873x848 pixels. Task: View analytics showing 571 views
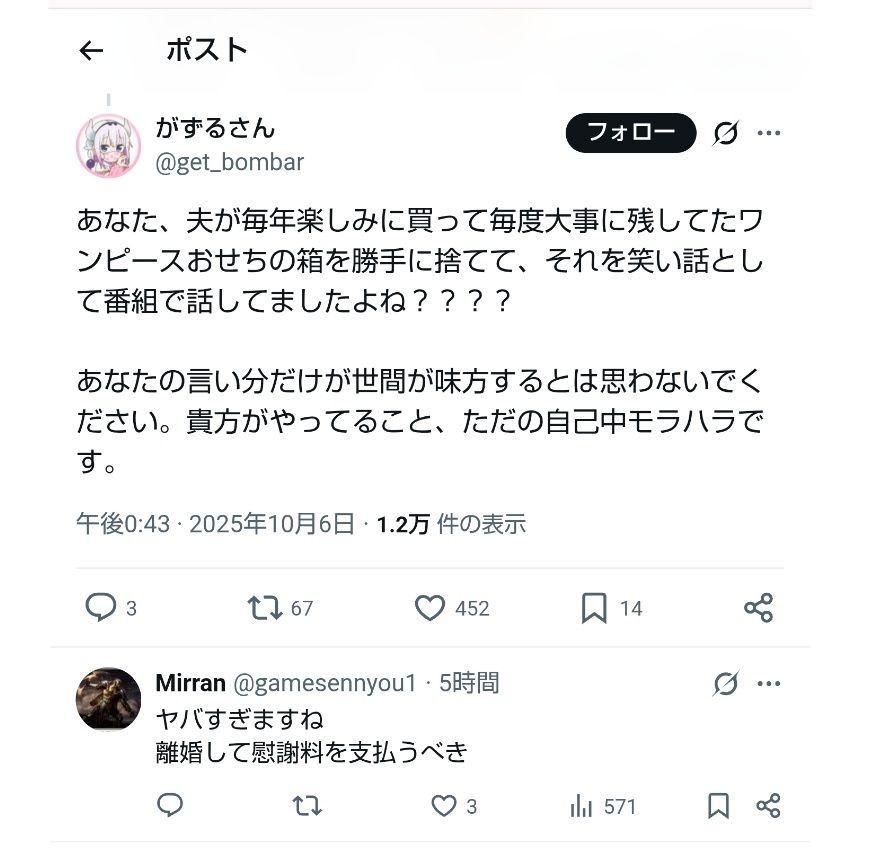pos(580,805)
